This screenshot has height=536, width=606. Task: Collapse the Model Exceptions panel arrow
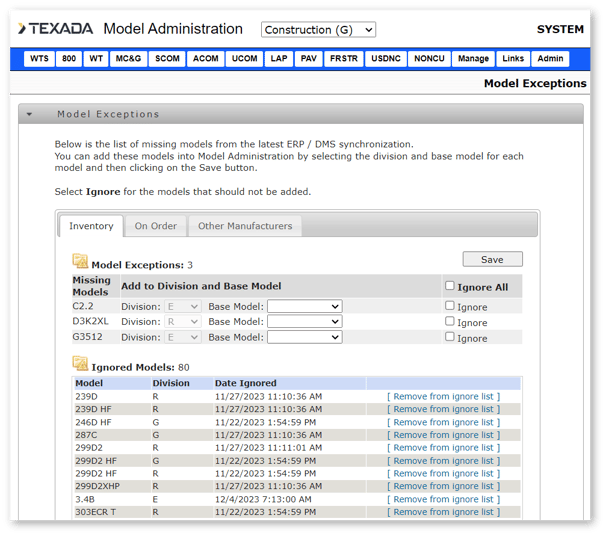30,115
